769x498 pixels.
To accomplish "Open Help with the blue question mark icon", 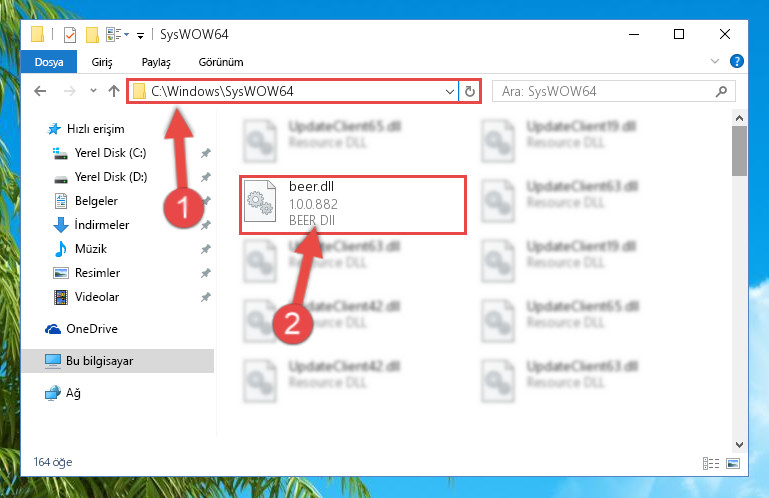I will 736,61.
